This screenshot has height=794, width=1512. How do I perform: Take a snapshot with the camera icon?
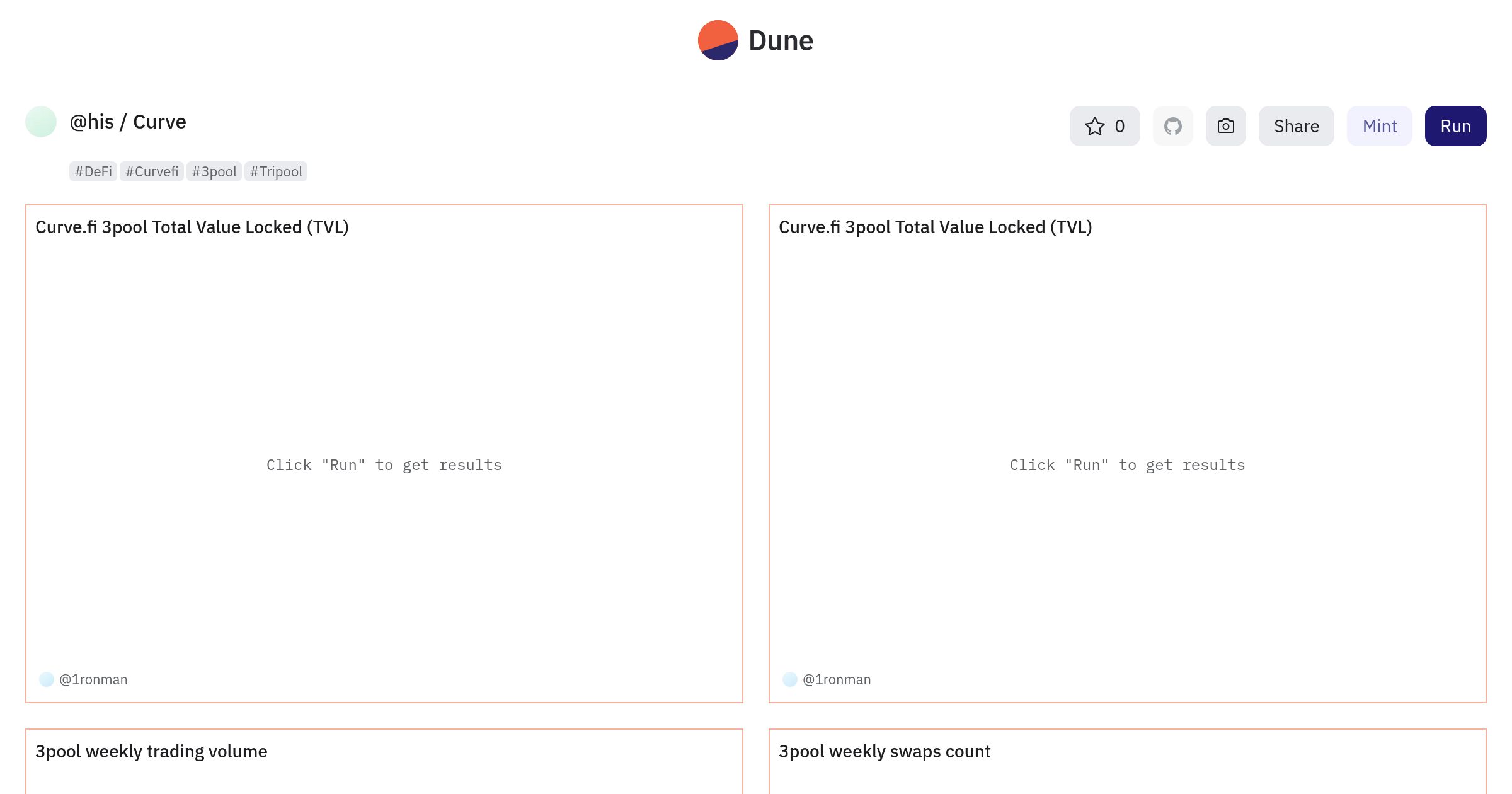pyautogui.click(x=1226, y=126)
